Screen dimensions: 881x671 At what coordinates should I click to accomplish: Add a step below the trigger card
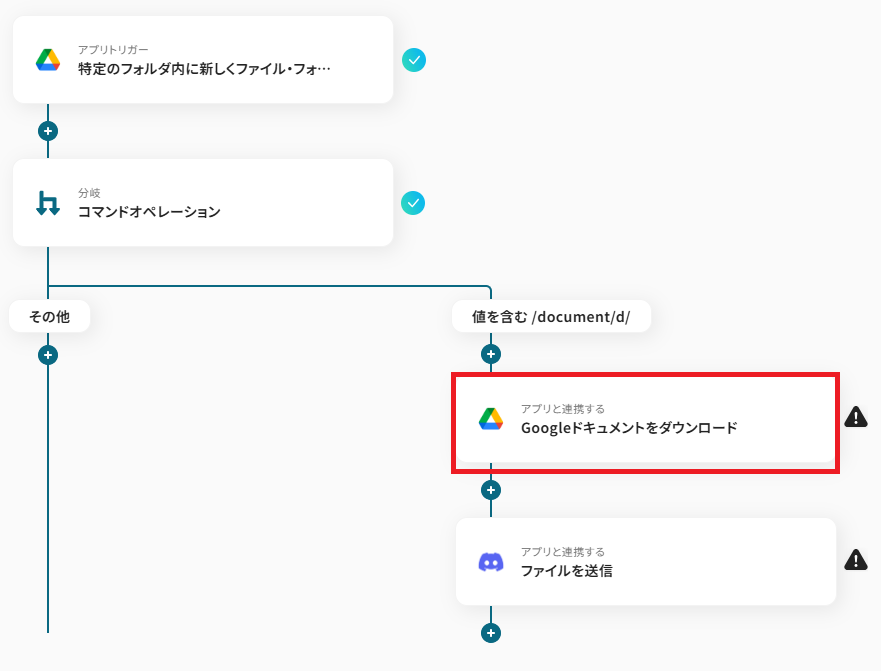(x=48, y=131)
